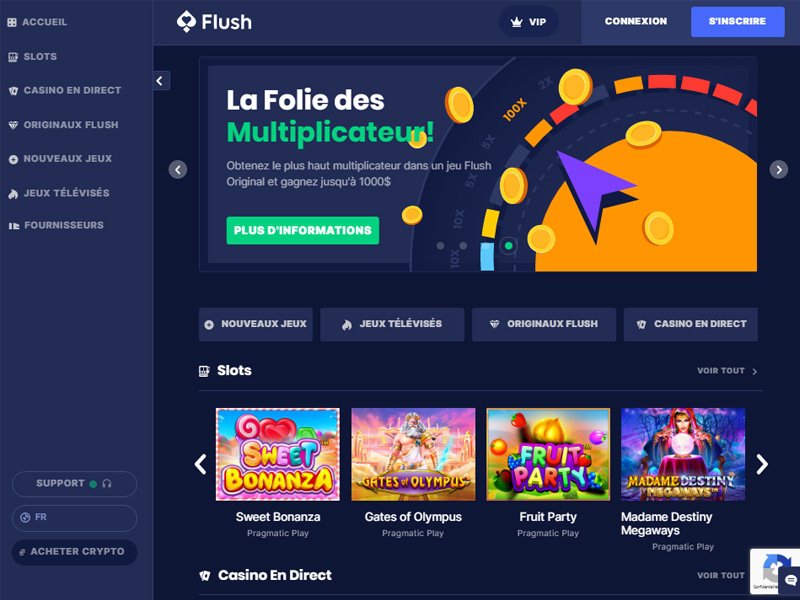
Task: Select the green active carousel dot
Action: pyautogui.click(x=508, y=246)
